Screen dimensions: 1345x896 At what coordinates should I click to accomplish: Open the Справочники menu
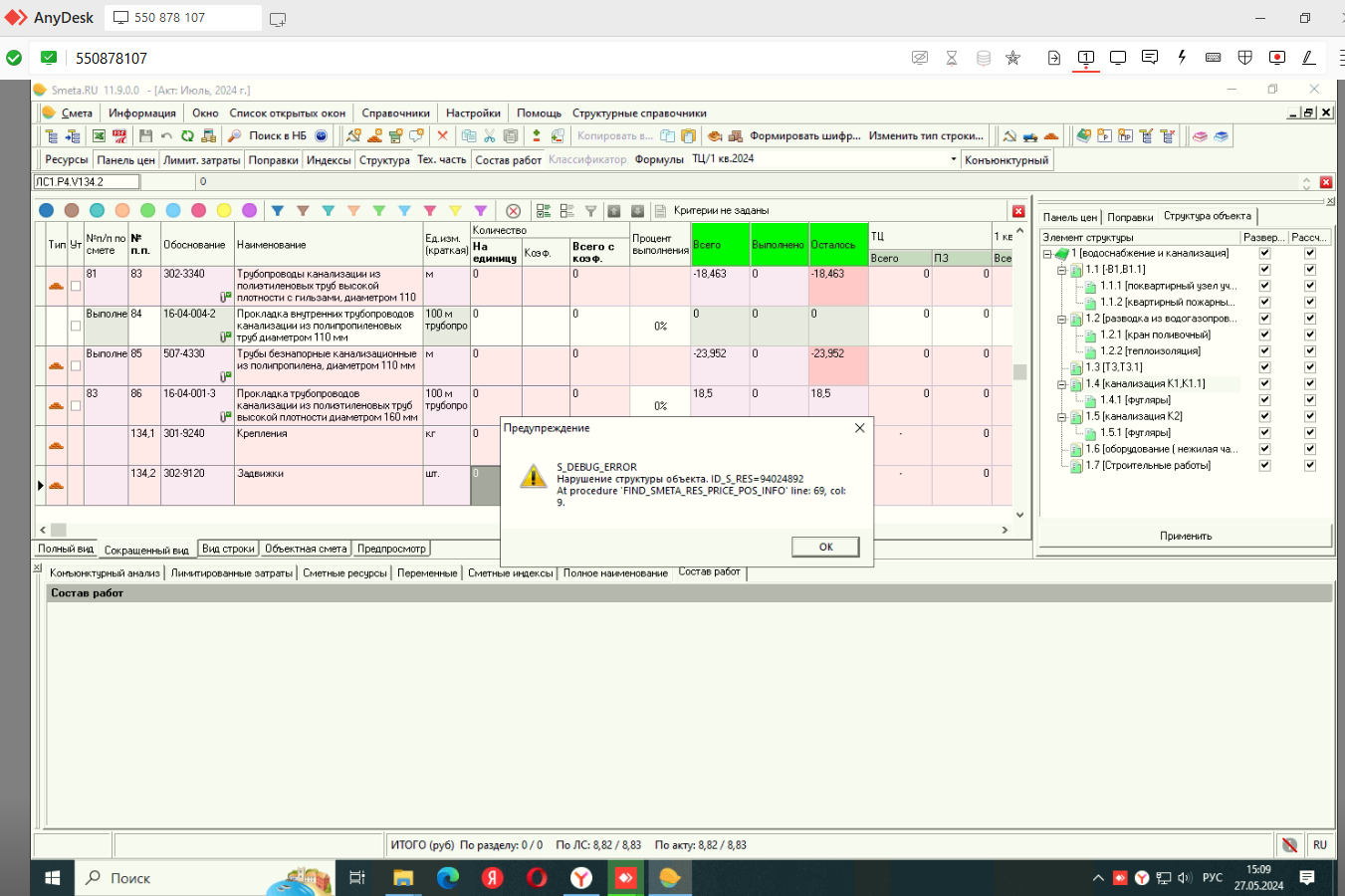point(395,112)
